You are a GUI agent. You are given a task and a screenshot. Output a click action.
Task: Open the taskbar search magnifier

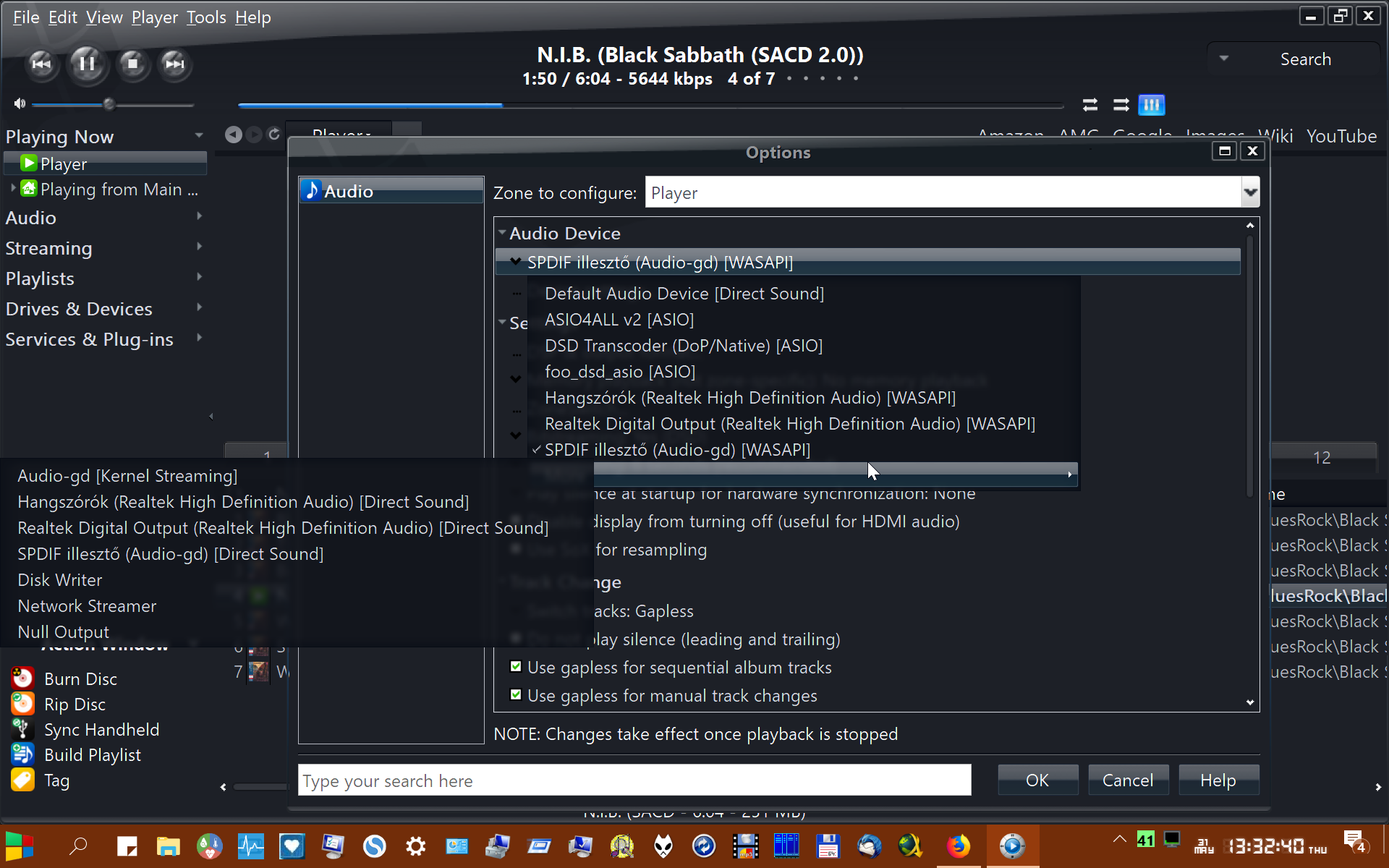click(x=78, y=846)
